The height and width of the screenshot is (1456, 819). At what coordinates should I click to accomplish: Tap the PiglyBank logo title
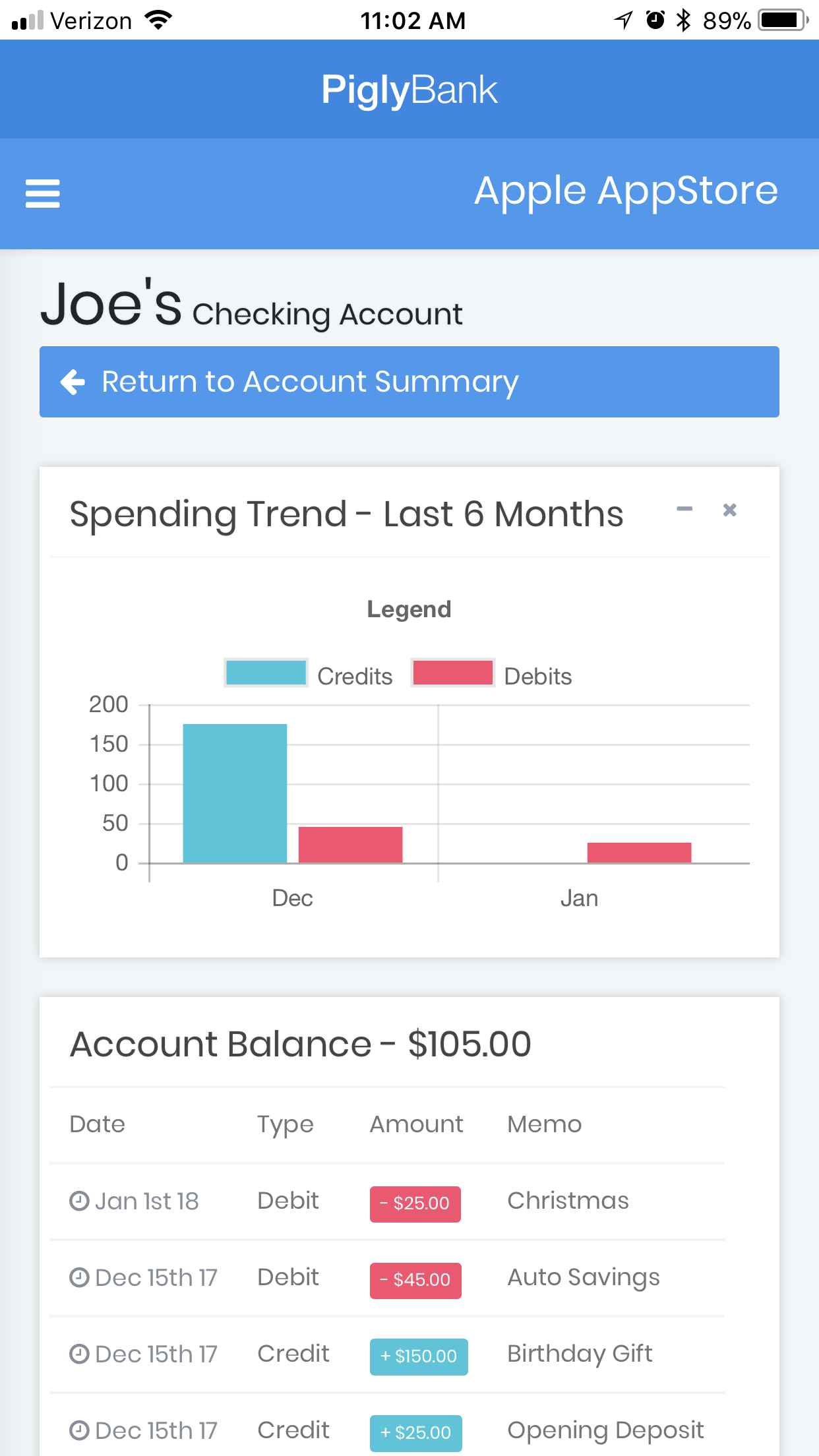pyautogui.click(x=409, y=90)
